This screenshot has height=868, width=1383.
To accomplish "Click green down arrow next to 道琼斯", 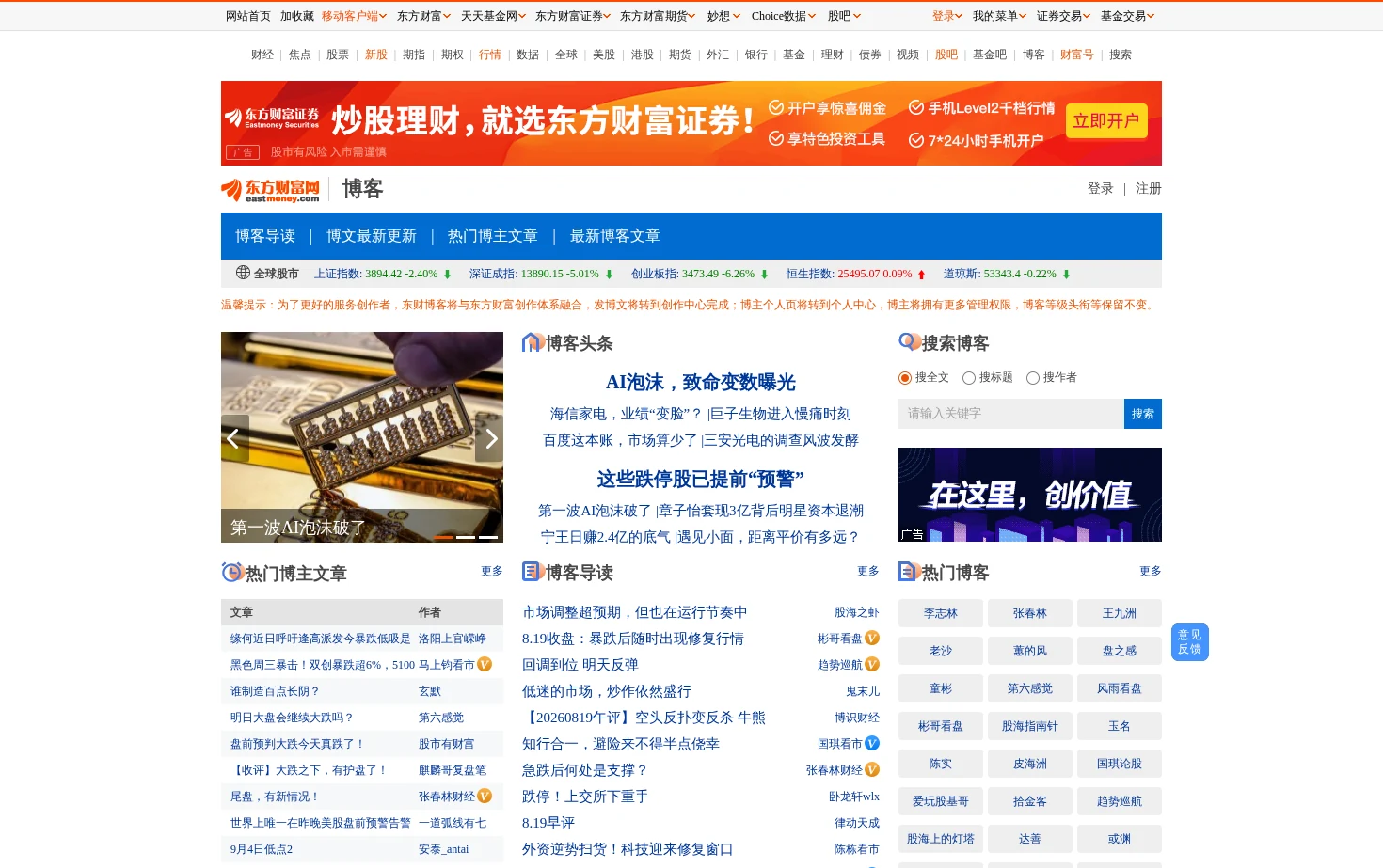I will (1066, 275).
